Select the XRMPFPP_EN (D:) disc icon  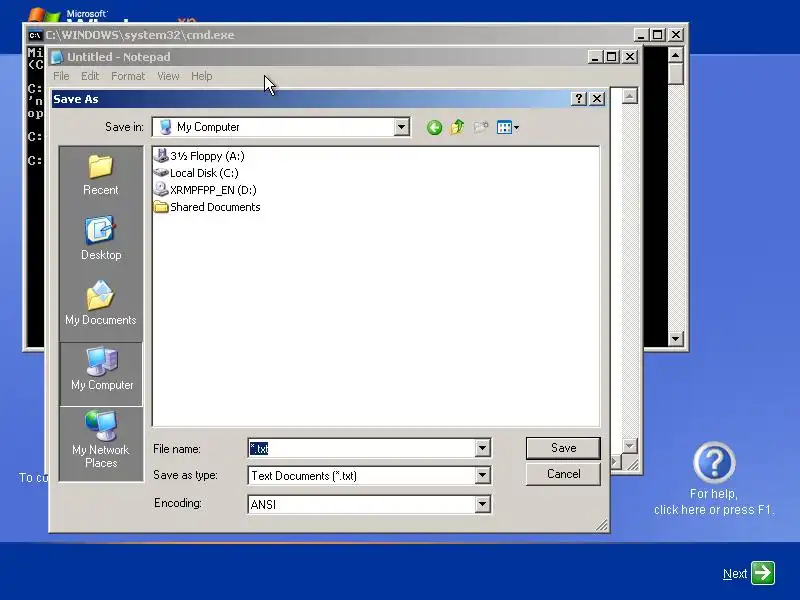click(161, 190)
